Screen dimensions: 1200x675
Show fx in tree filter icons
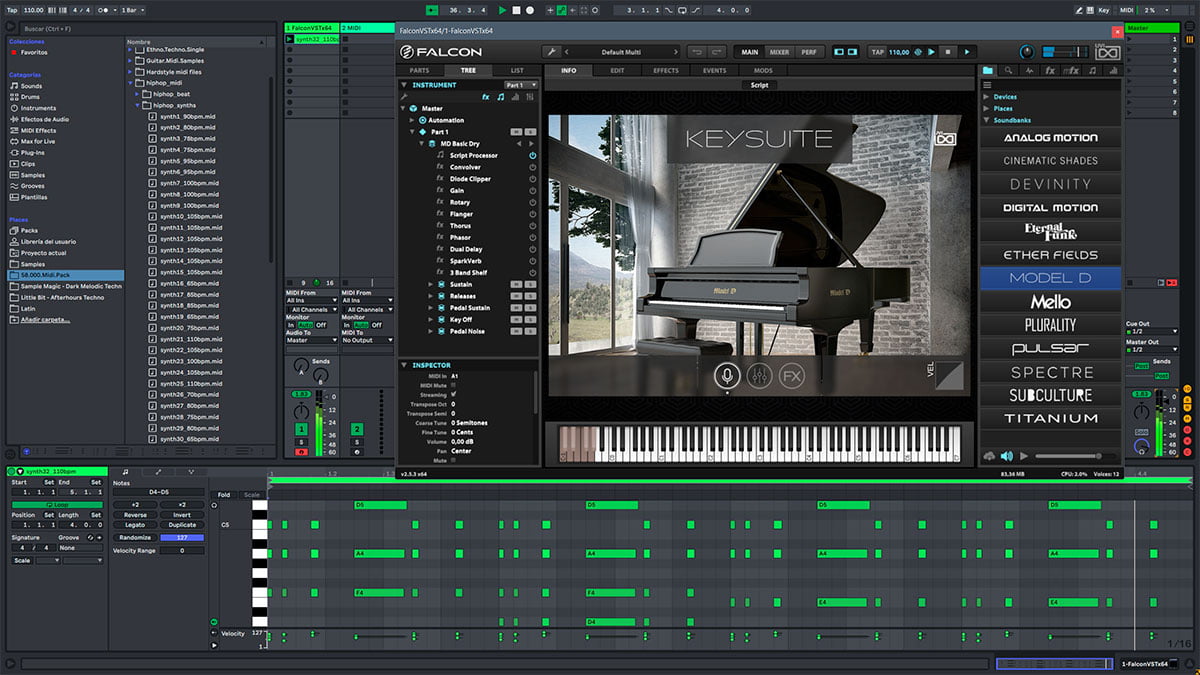[x=486, y=97]
